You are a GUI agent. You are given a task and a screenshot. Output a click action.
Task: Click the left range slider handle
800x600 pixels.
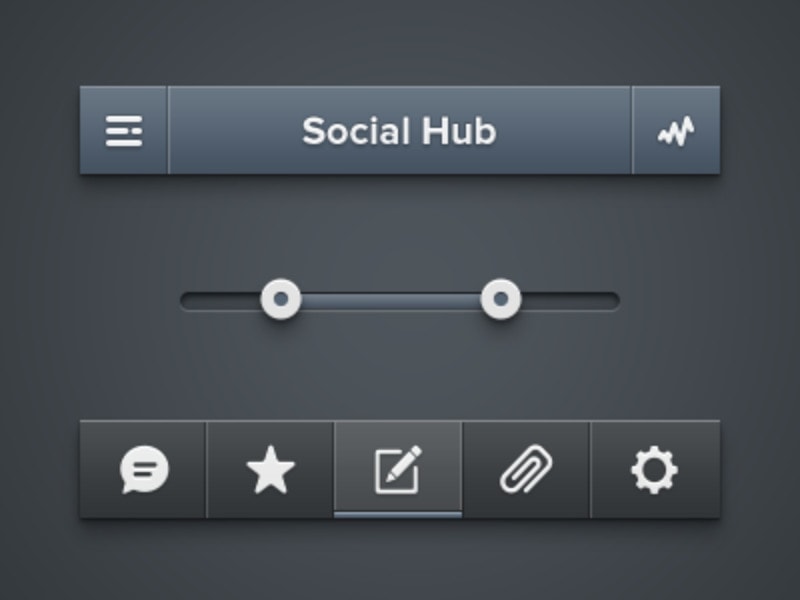(281, 299)
